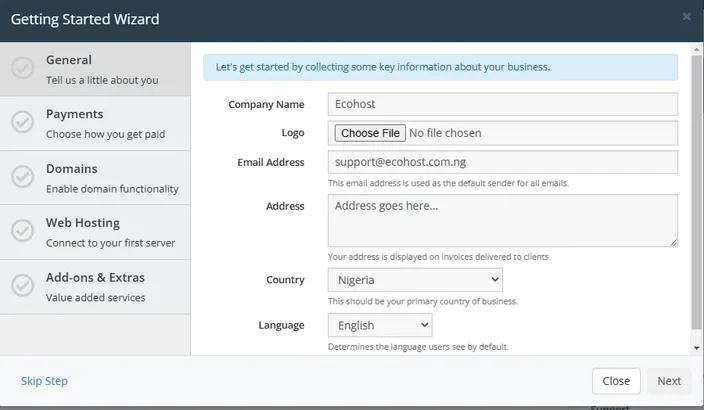Click the Choose File button for Logo
The height and width of the screenshot is (410, 704).
[x=370, y=133]
